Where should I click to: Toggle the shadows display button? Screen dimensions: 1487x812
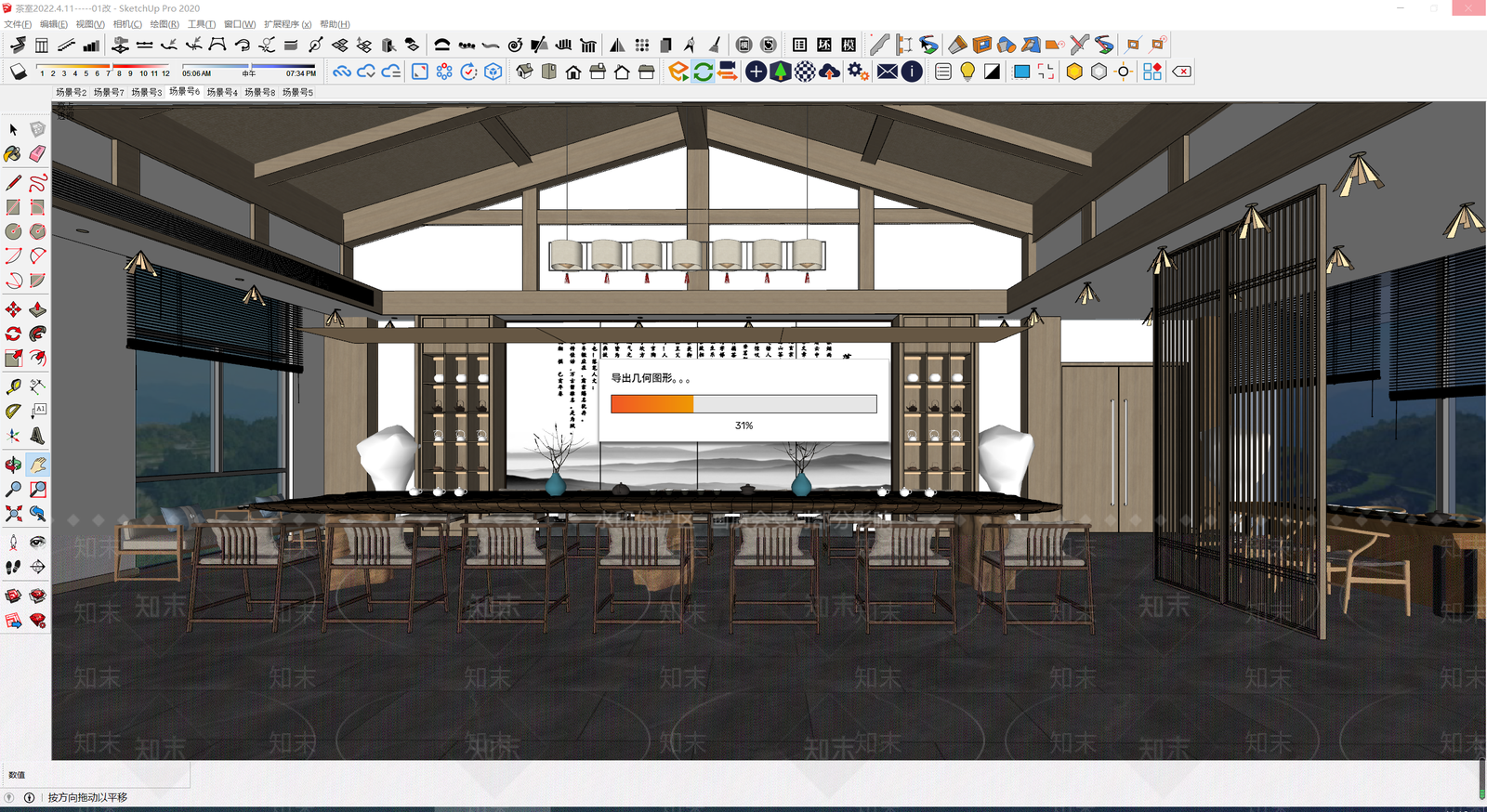(x=19, y=72)
